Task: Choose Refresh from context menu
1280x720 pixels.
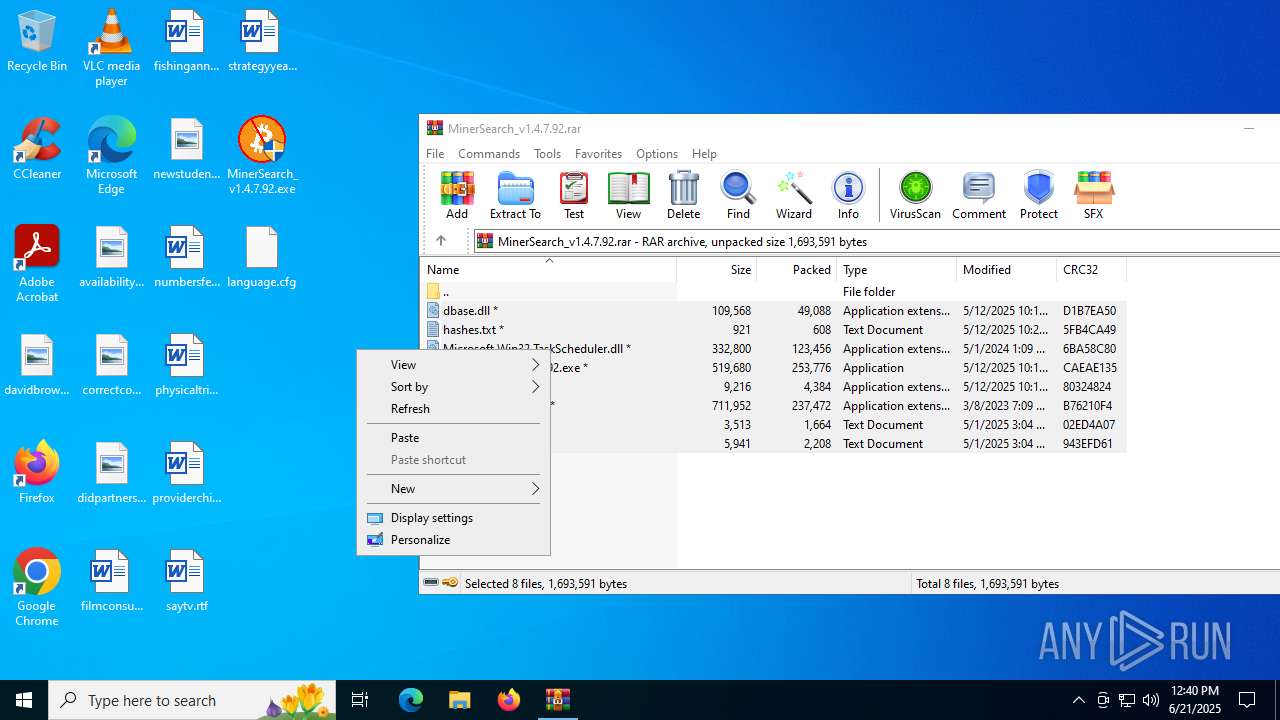Action: 453,409
